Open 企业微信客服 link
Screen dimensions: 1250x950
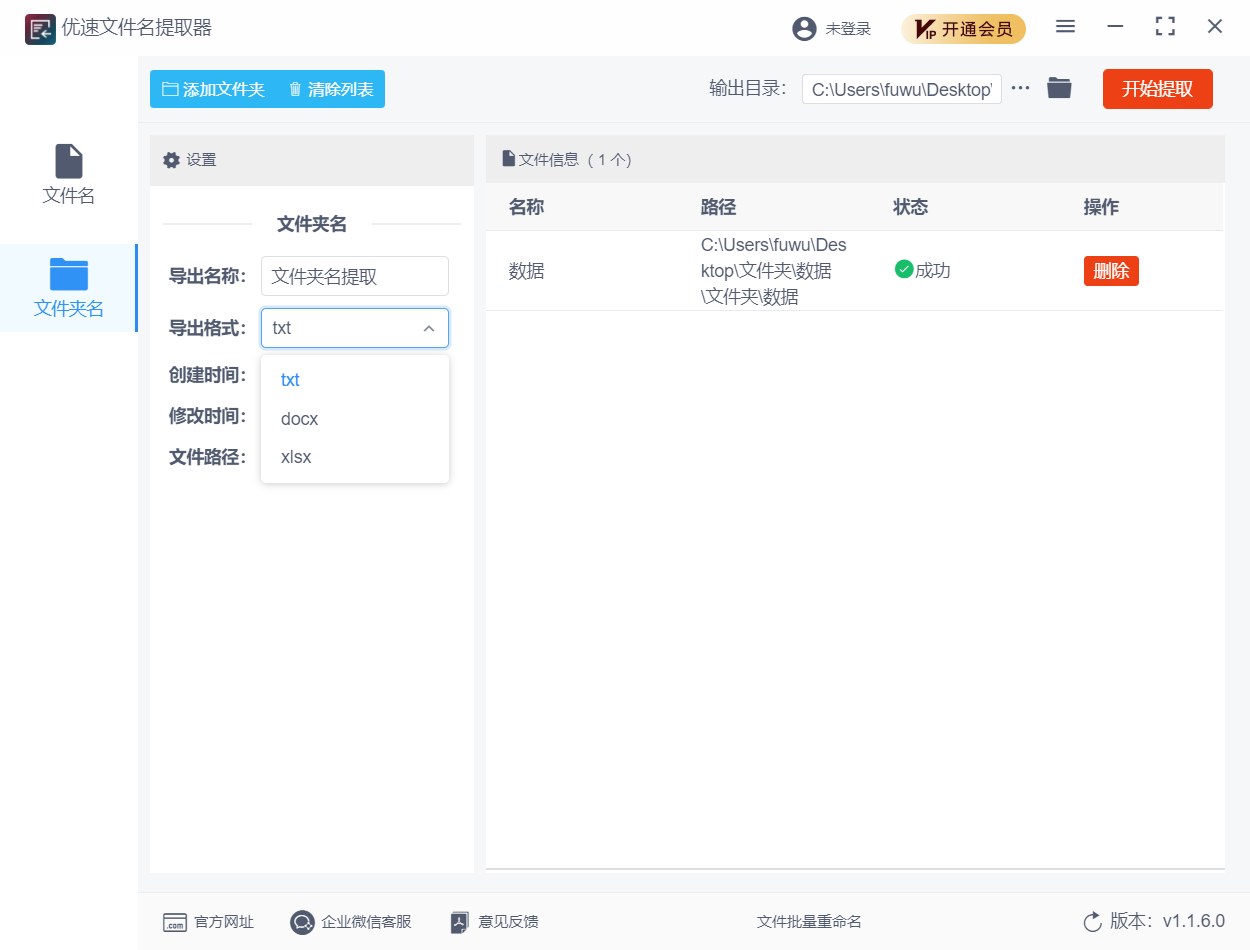pyautogui.click(x=351, y=922)
